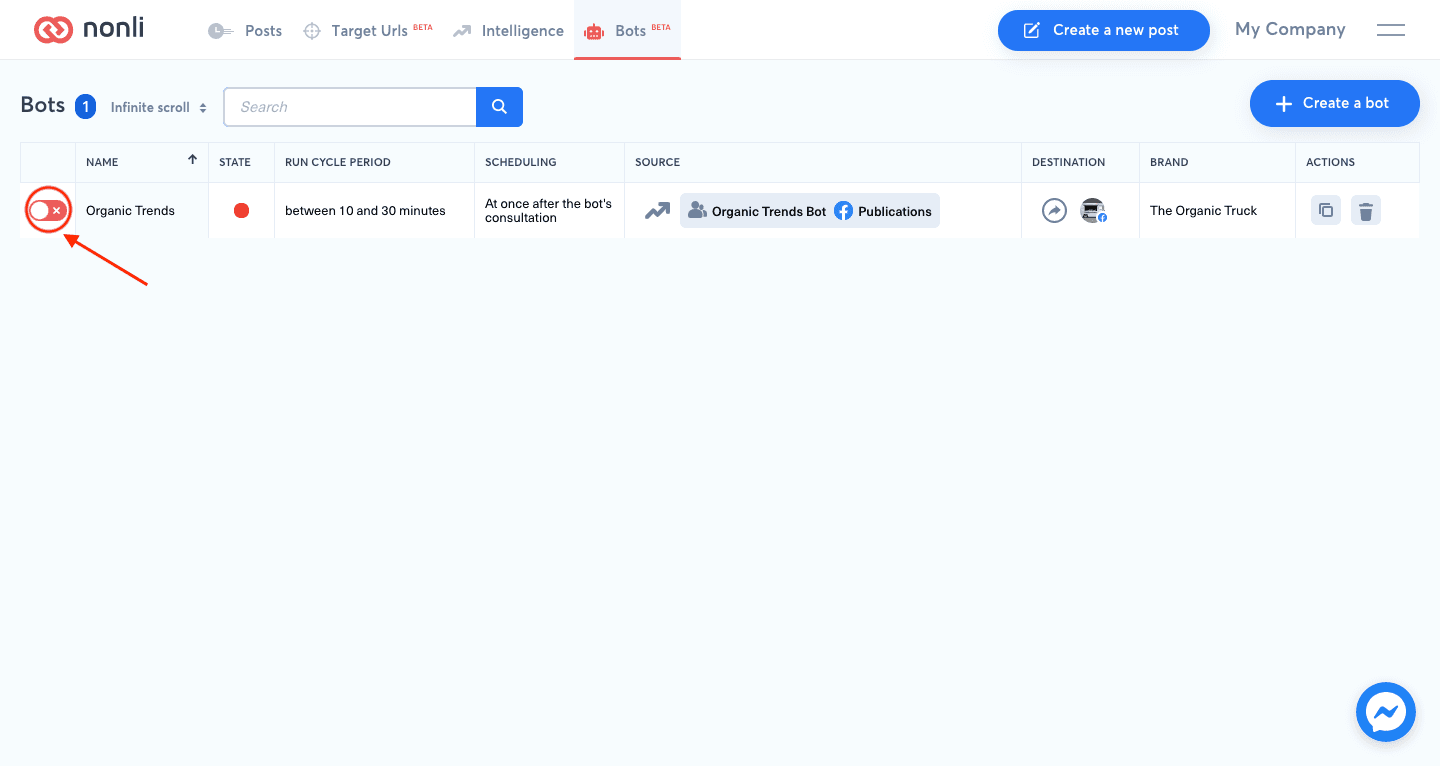The image size is (1440, 766).
Task: Click the magnifier search button
Action: point(499,107)
